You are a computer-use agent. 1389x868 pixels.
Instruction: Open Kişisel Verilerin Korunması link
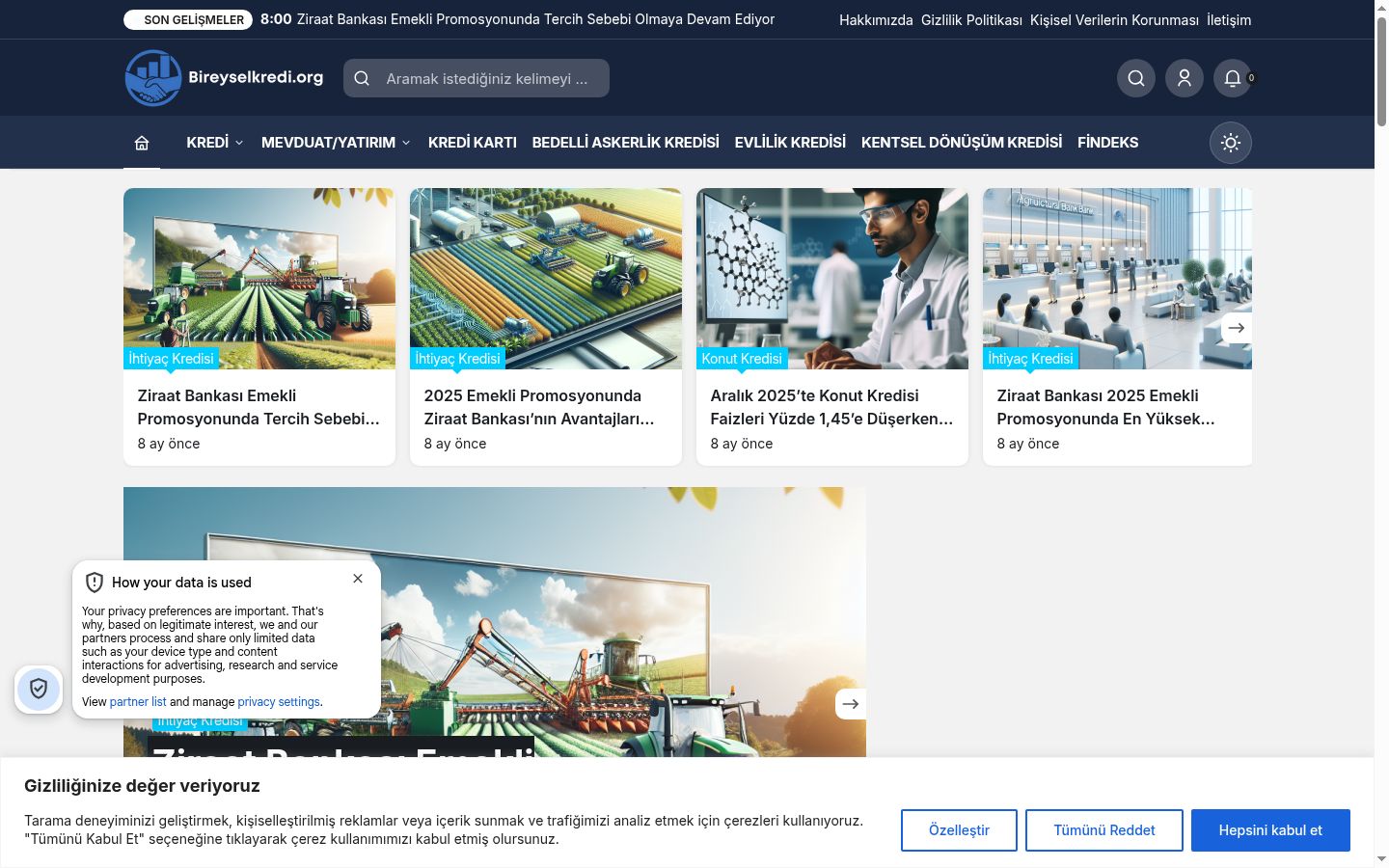(1114, 20)
